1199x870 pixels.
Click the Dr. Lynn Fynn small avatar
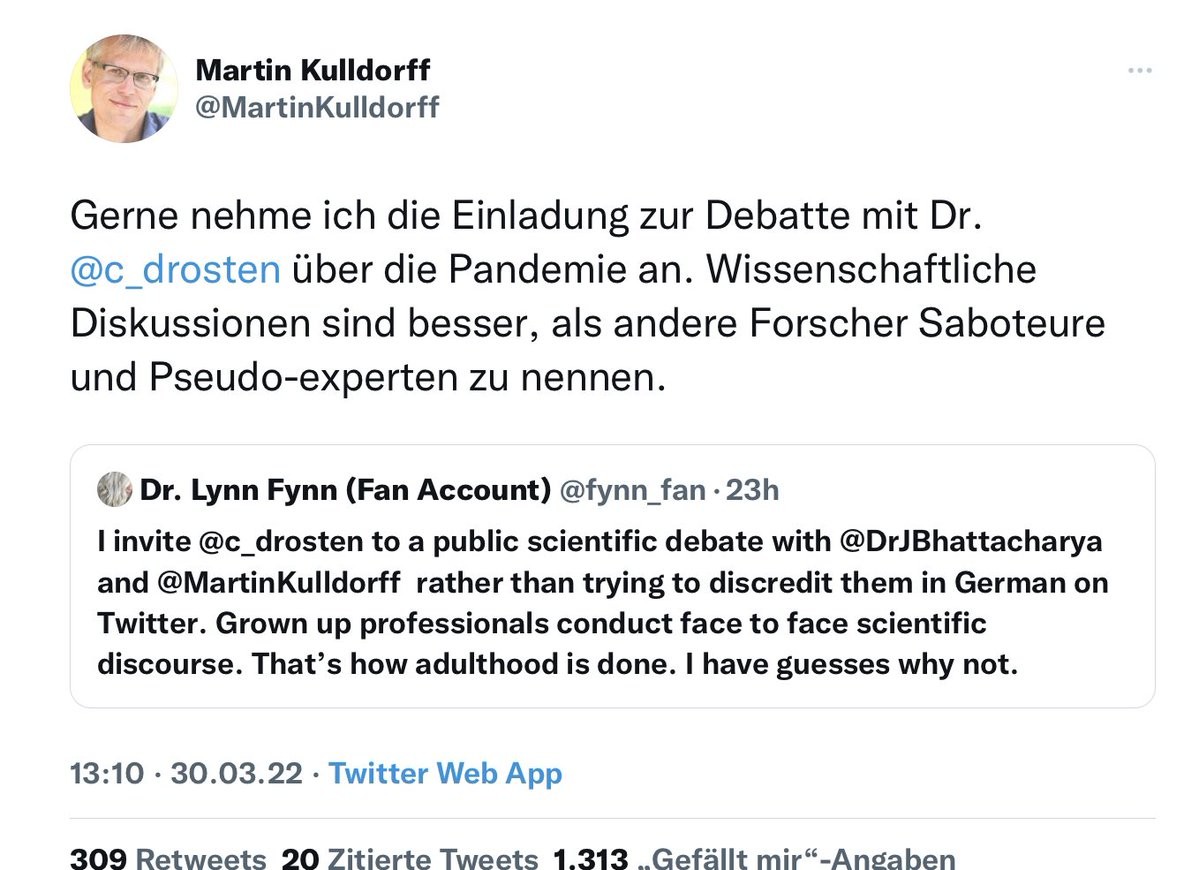click(114, 490)
